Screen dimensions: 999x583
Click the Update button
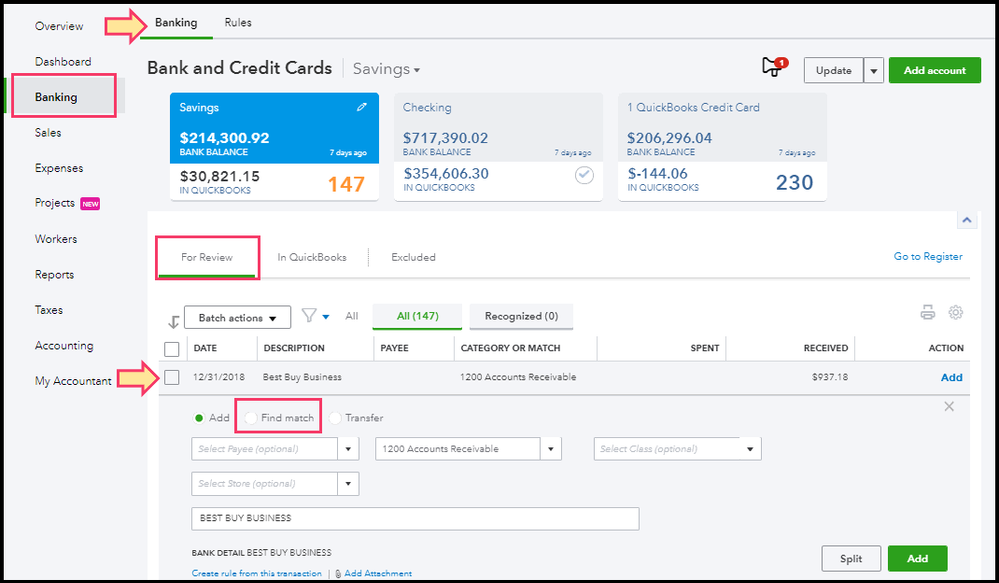pos(833,71)
